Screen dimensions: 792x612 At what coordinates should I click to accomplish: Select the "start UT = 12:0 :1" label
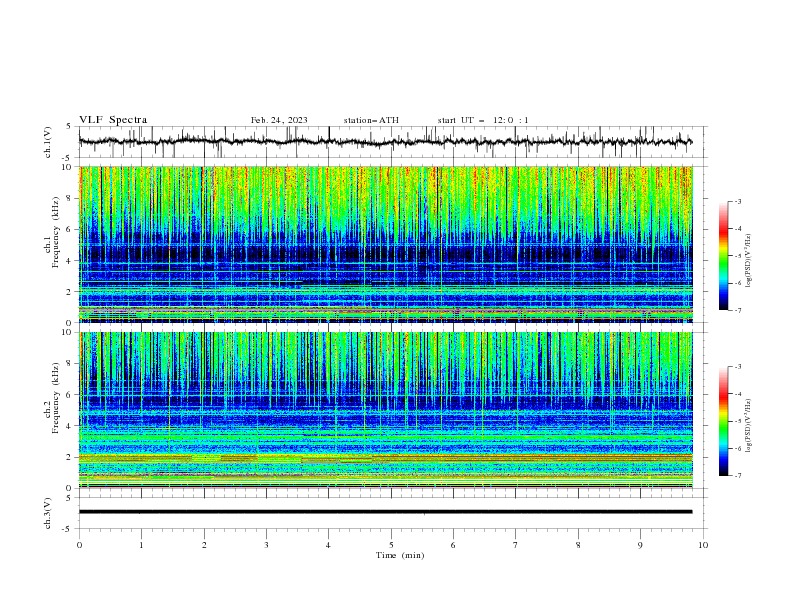(483, 120)
